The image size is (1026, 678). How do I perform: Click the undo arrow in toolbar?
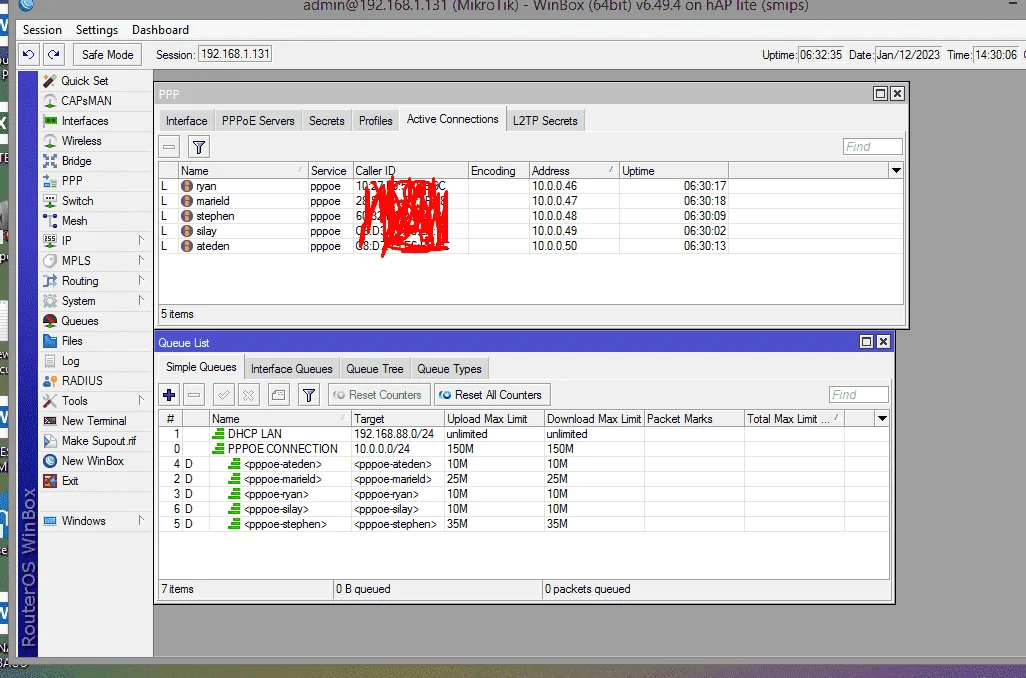[28, 54]
